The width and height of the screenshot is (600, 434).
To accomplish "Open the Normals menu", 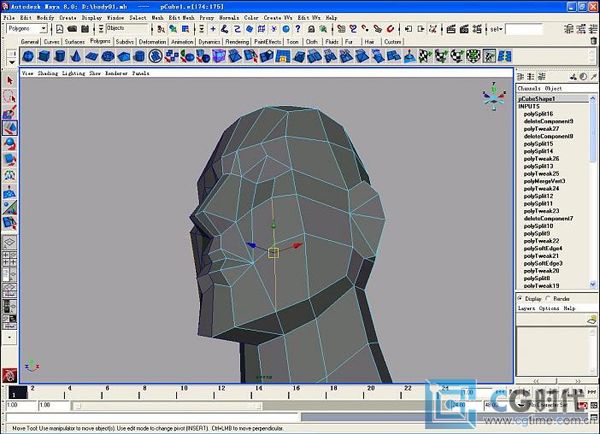I will coord(229,18).
